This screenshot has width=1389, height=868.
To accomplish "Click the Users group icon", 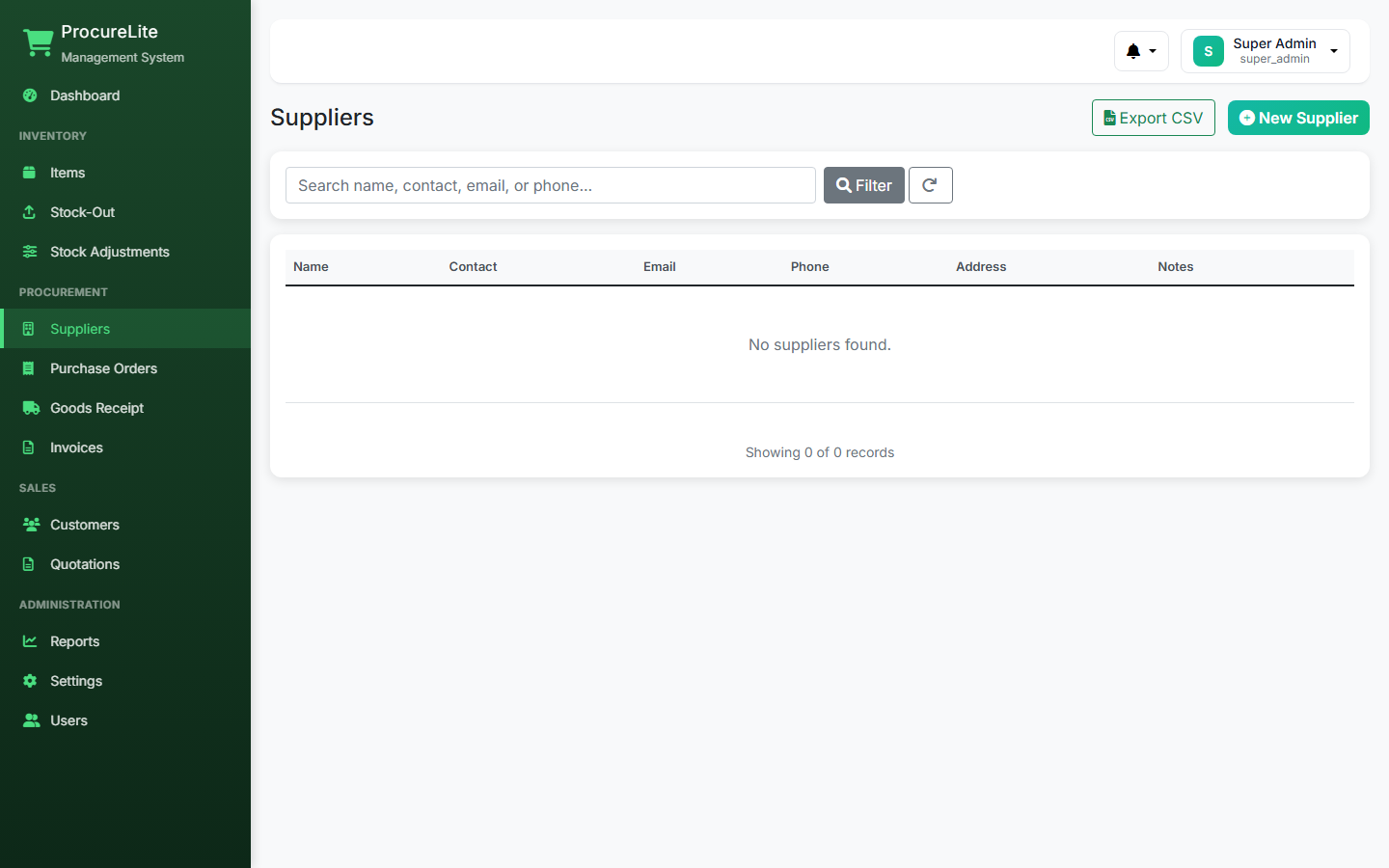I will pos(31,720).
